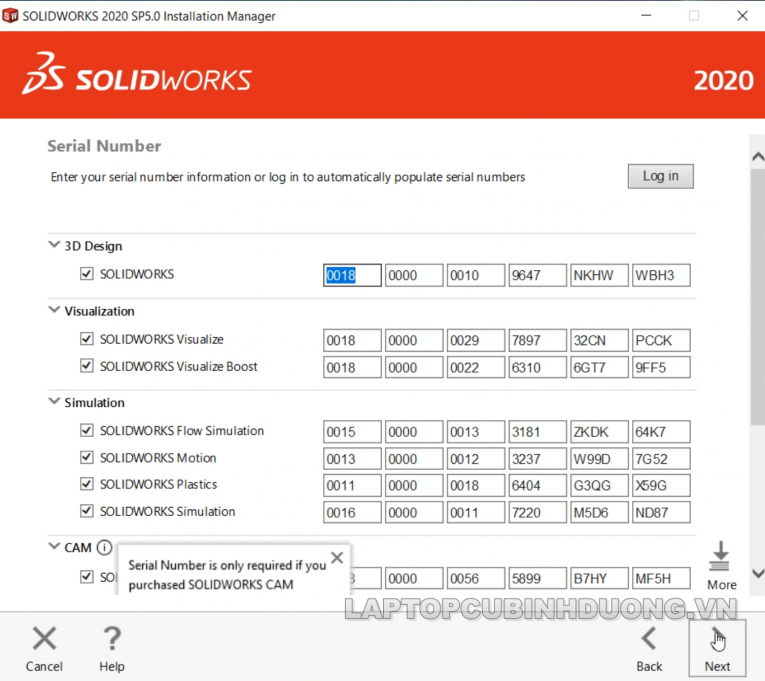Click Motion serial field 0013

coord(352,459)
